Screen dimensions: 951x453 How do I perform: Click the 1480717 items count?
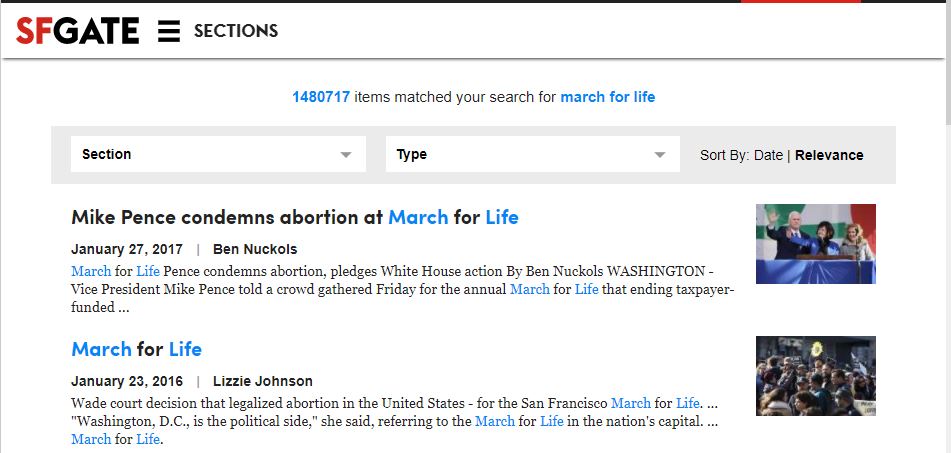coord(321,97)
